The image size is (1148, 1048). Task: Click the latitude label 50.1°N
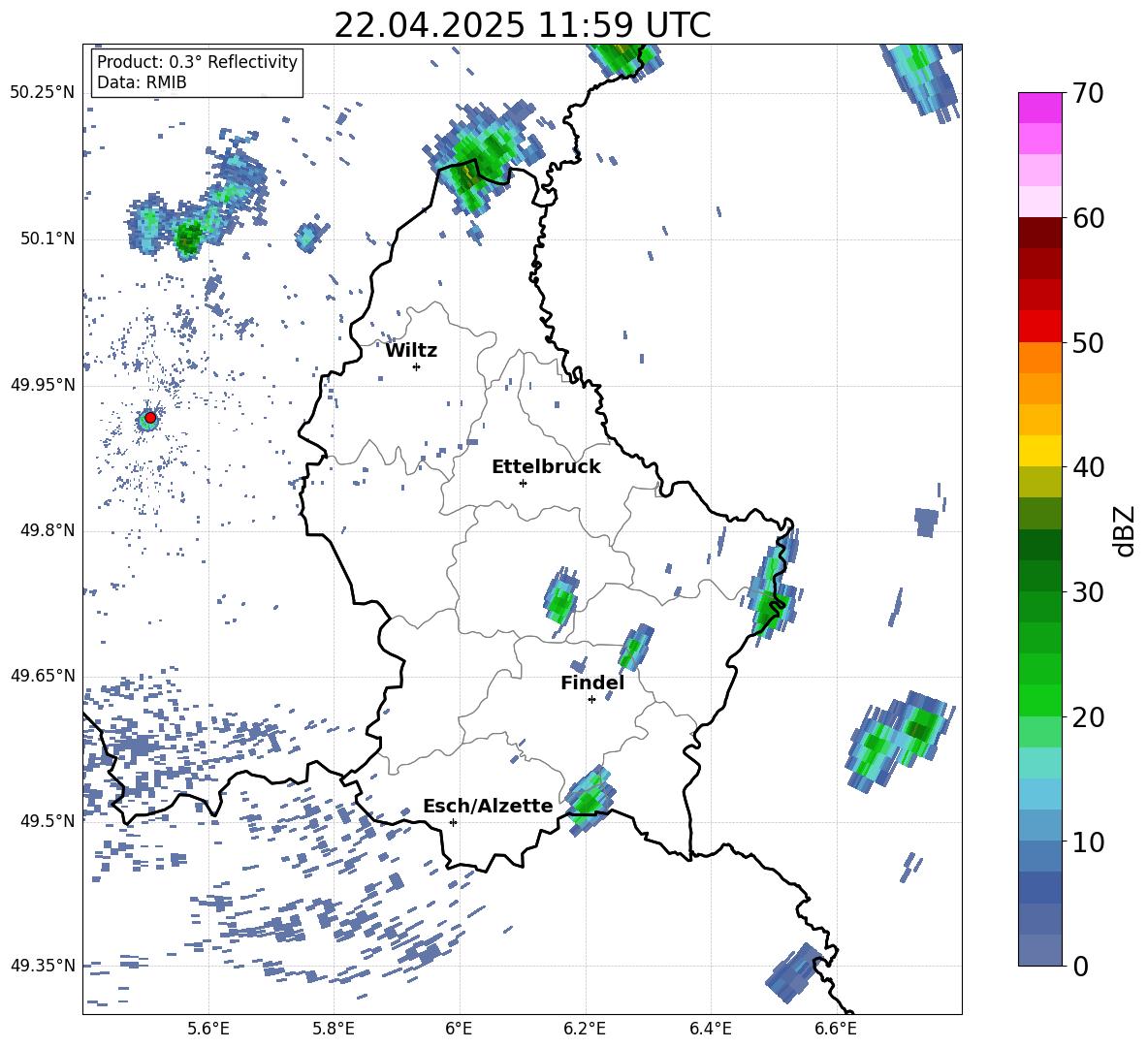[48, 238]
